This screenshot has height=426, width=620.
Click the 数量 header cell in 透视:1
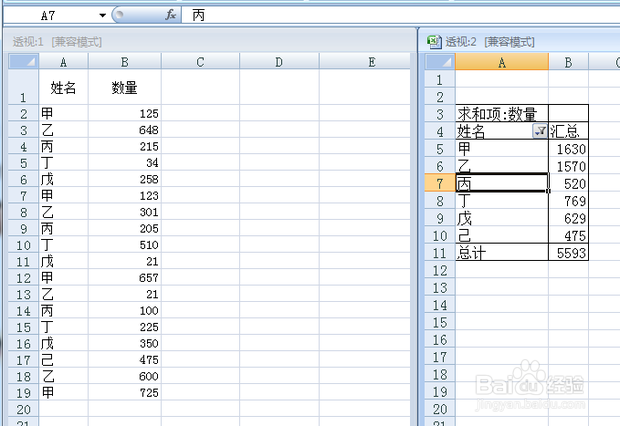tap(125, 87)
